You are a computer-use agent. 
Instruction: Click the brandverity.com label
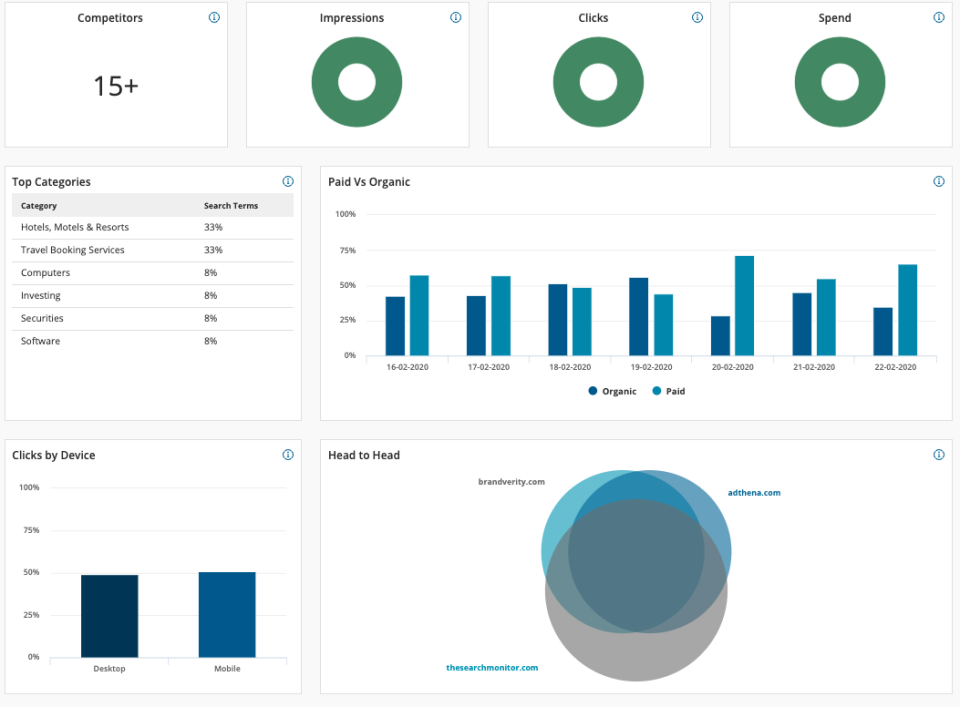point(511,482)
